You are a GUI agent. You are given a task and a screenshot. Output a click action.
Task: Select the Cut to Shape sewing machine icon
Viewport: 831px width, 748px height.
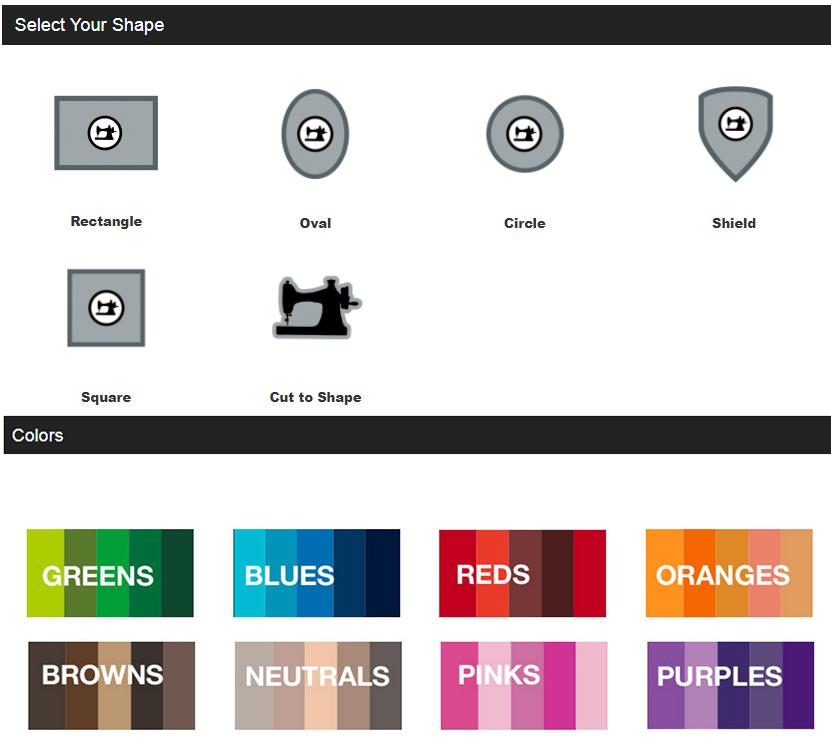315,308
